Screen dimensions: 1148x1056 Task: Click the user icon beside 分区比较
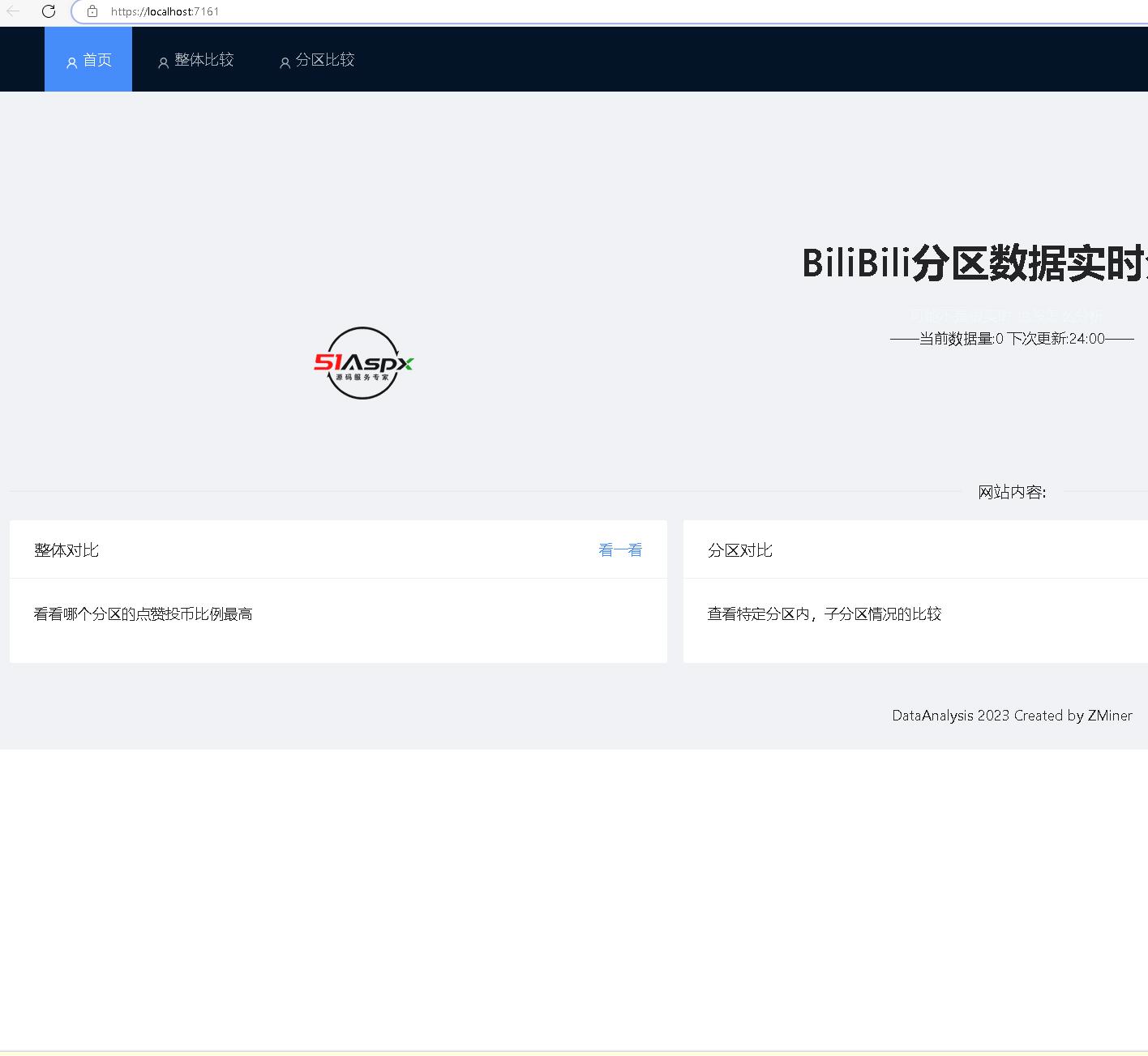285,62
